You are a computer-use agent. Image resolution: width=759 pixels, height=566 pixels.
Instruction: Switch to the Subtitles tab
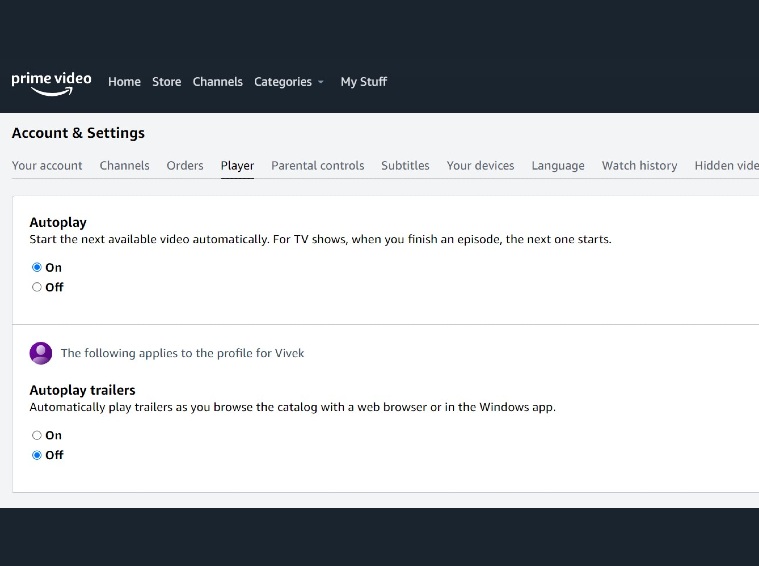405,166
